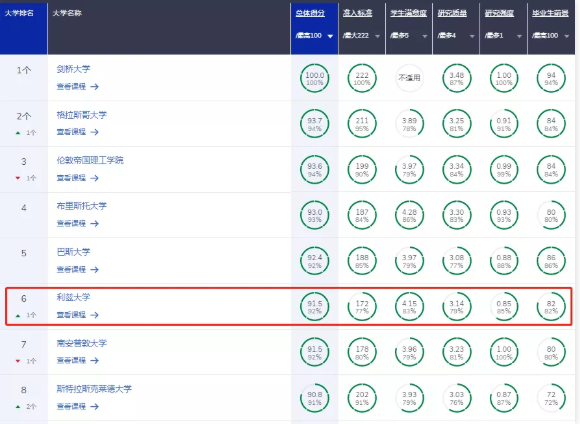Click satisfaction value 4.28 for 布里斯托大学
580x424 pixels.
point(409,215)
